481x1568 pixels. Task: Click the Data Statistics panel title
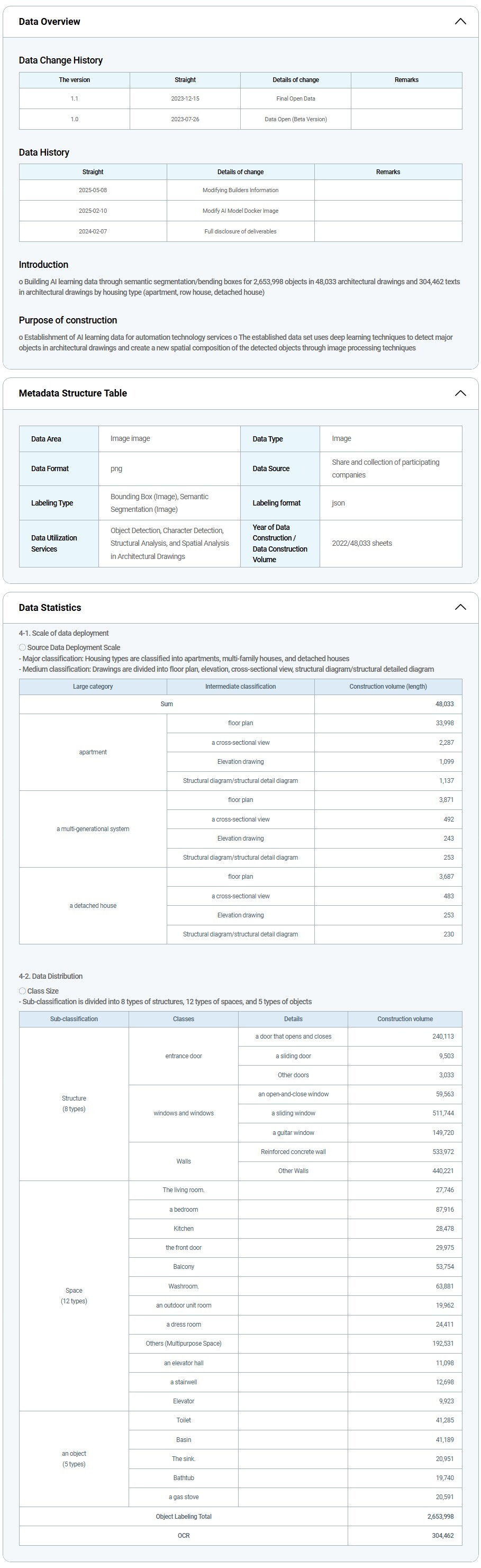point(50,608)
